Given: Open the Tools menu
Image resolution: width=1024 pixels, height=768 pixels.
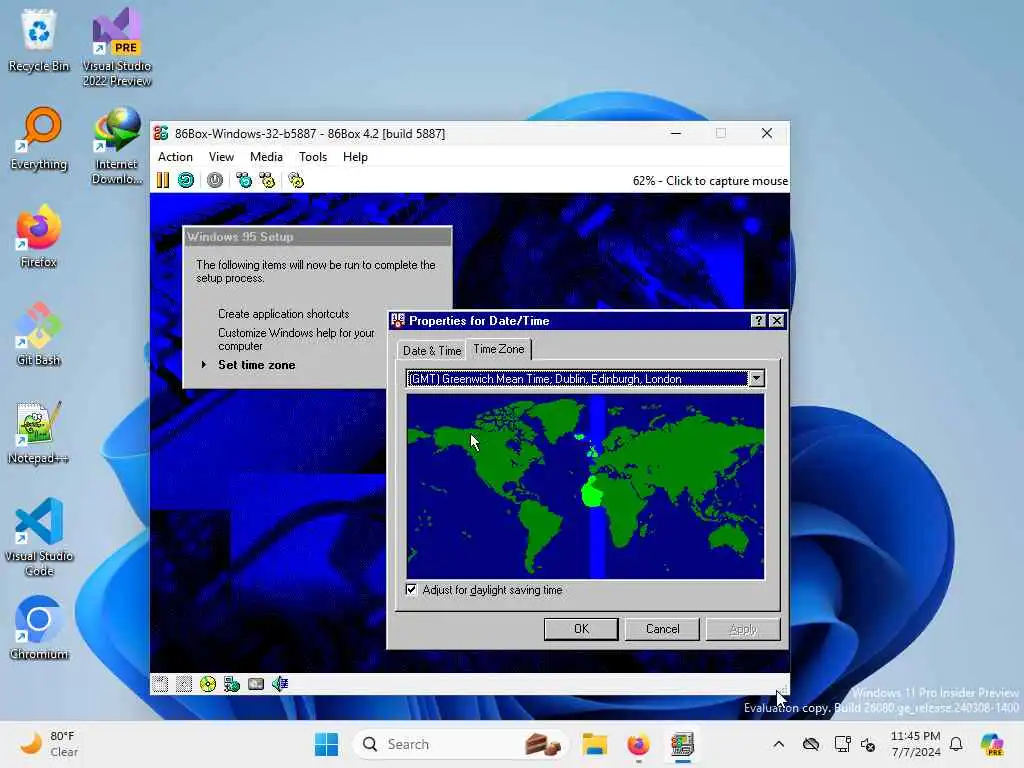Looking at the screenshot, I should click(x=313, y=157).
